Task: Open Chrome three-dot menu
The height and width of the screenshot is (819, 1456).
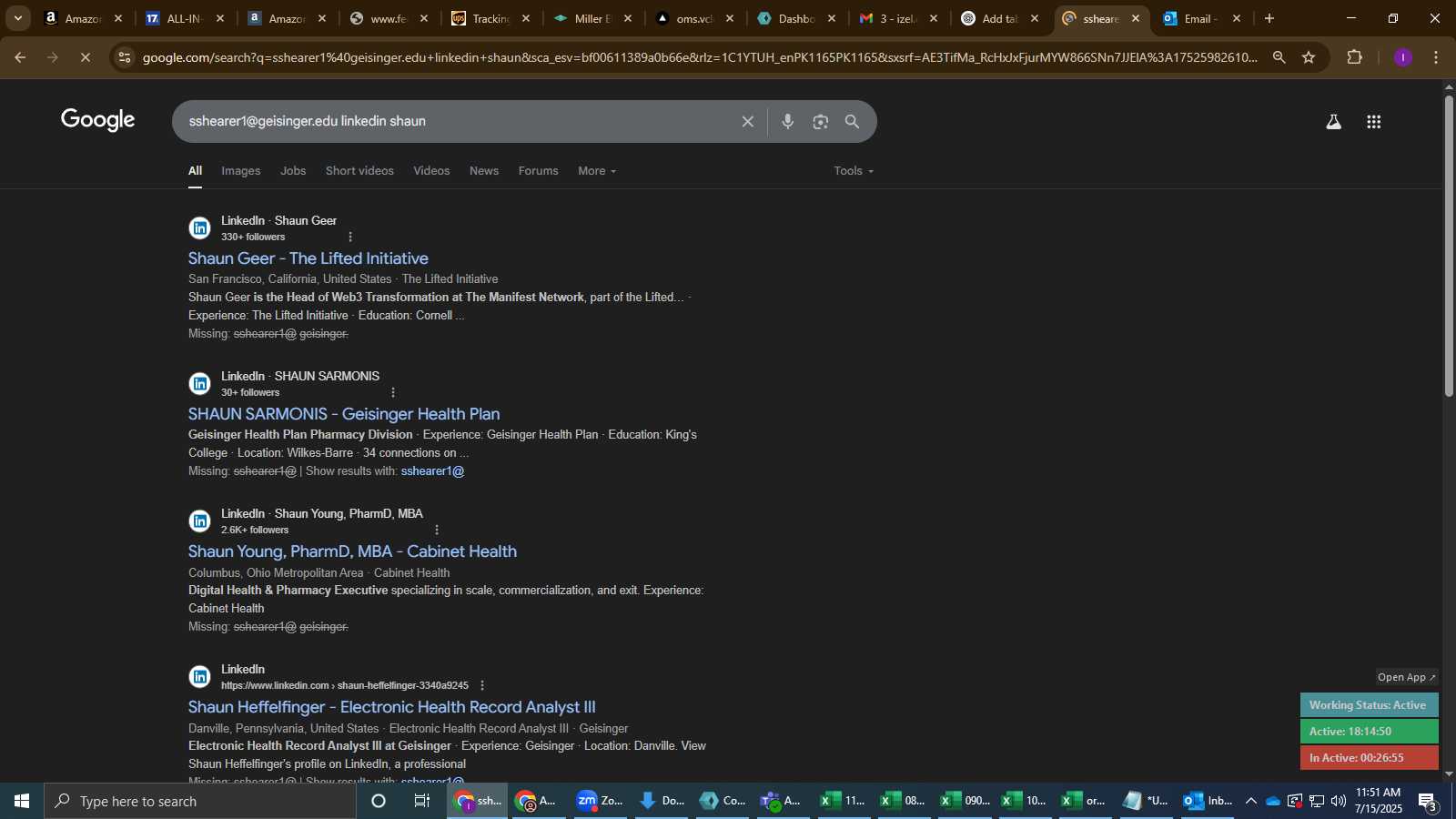Action: [1436, 57]
